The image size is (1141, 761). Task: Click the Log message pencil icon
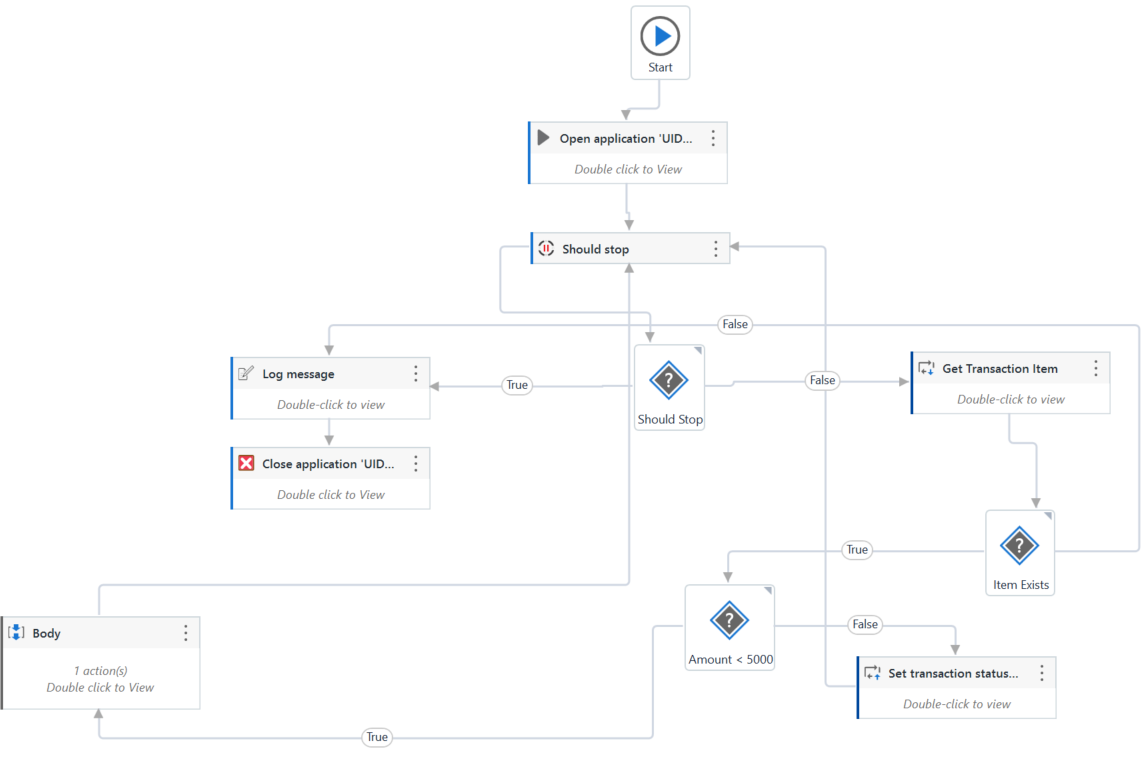246,374
